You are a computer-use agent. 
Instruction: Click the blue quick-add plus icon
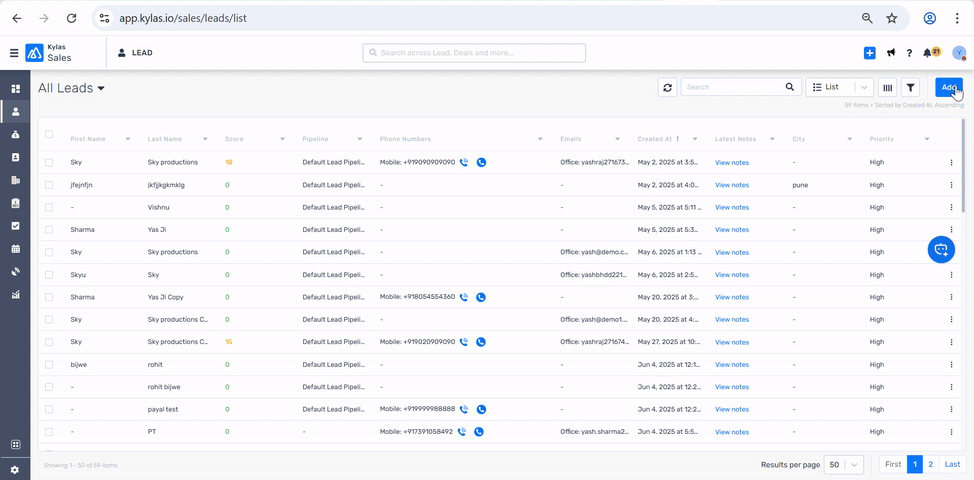click(870, 53)
